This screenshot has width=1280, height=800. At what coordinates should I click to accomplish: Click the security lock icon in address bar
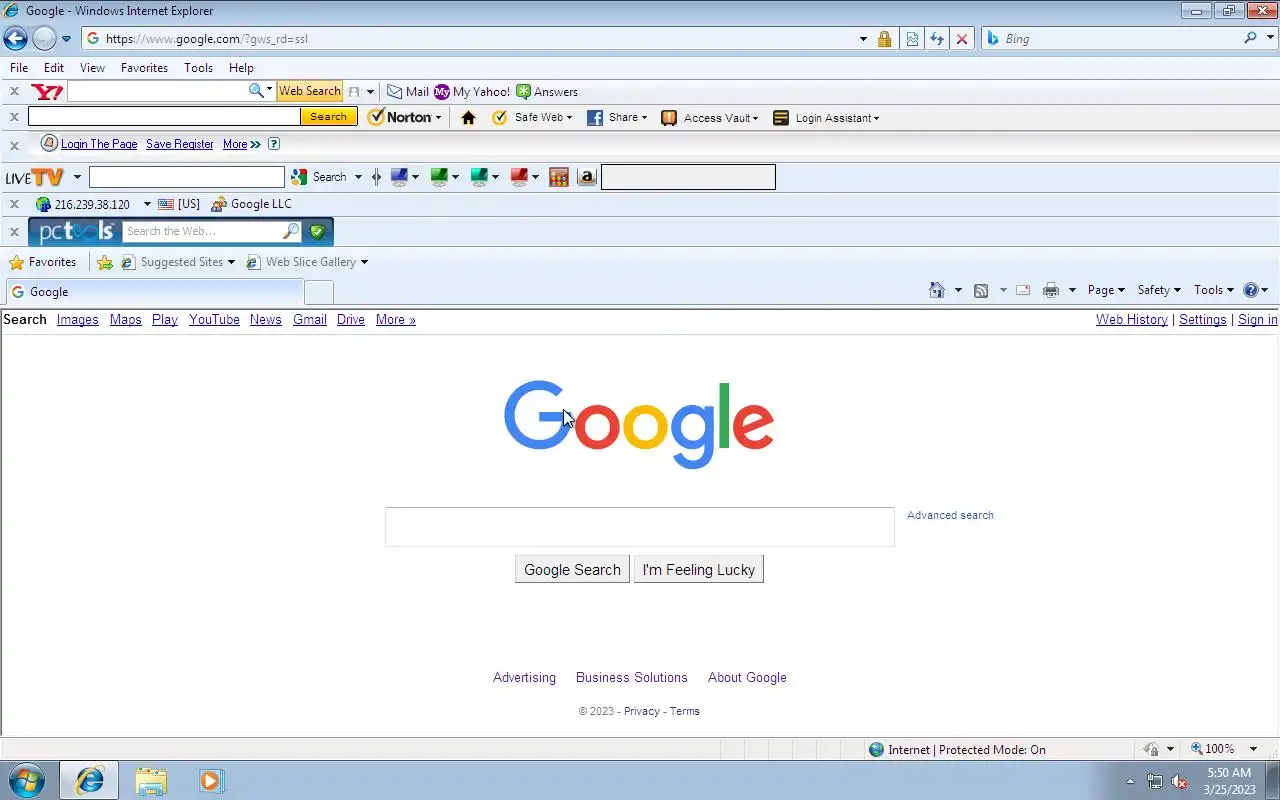[884, 39]
